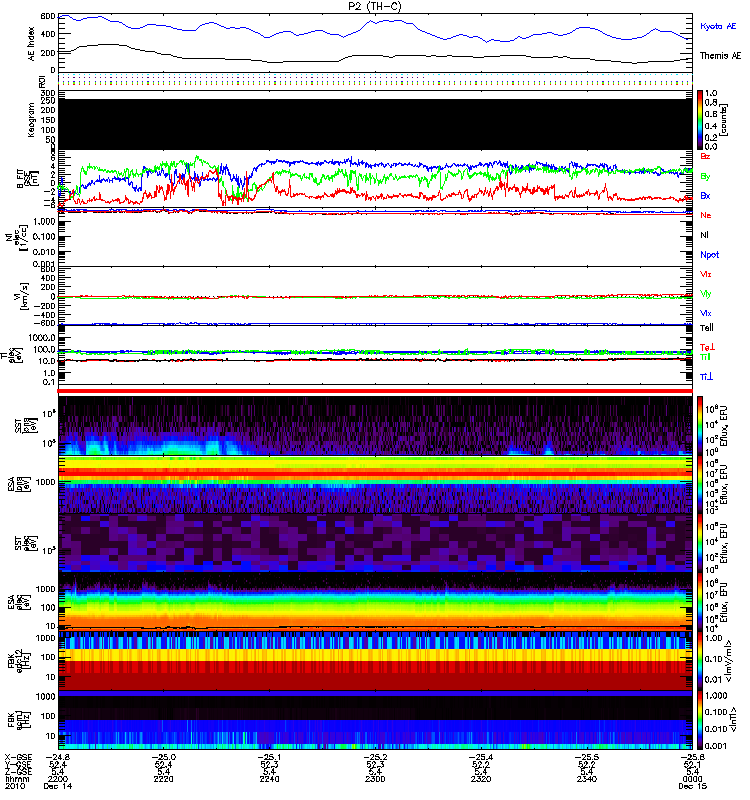Click the 2300 time tick label
This screenshot has height=800, width=750.
[x=375, y=779]
